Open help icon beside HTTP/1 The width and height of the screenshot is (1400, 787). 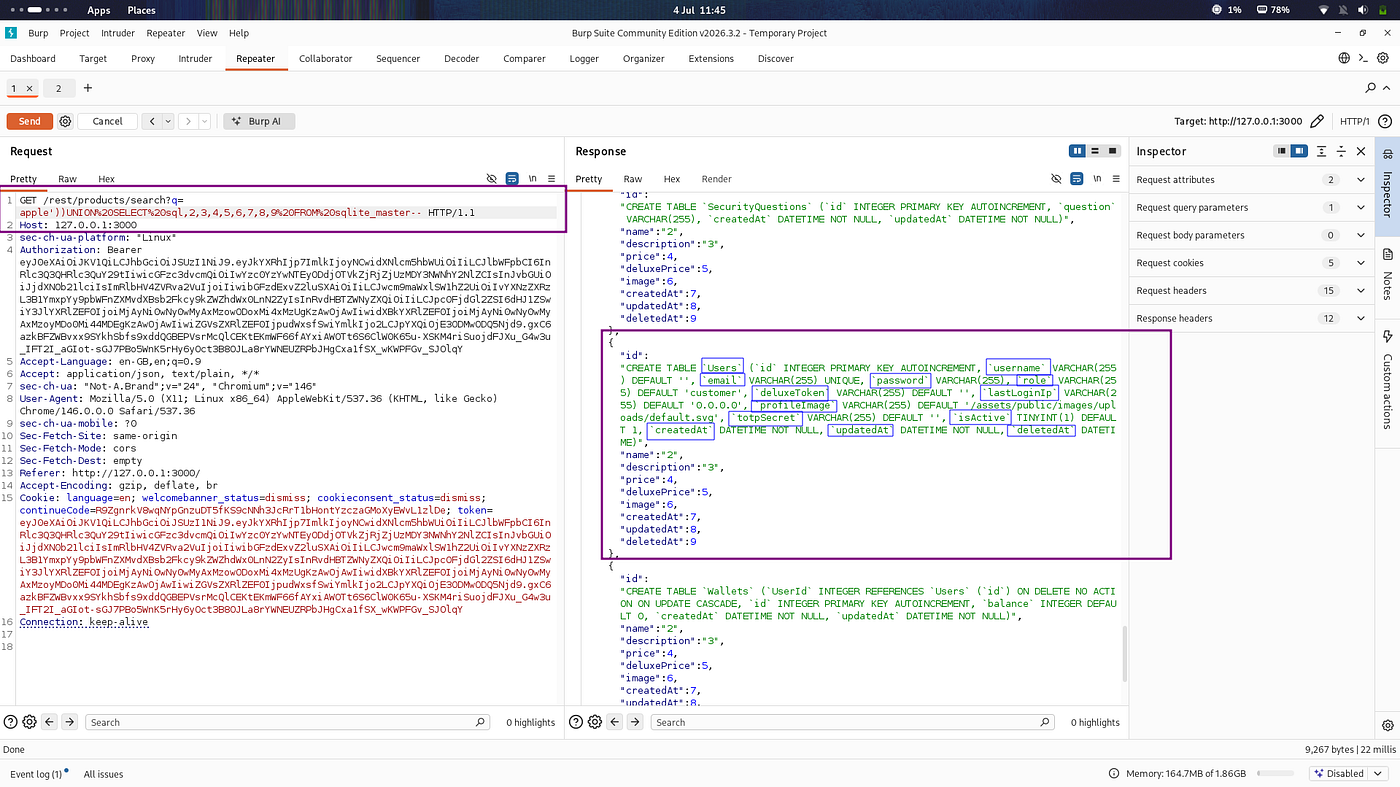point(1387,121)
